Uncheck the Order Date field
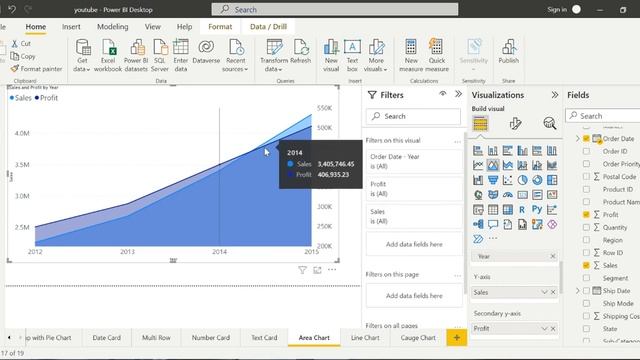Screen dimensions: 640x360 (586, 139)
